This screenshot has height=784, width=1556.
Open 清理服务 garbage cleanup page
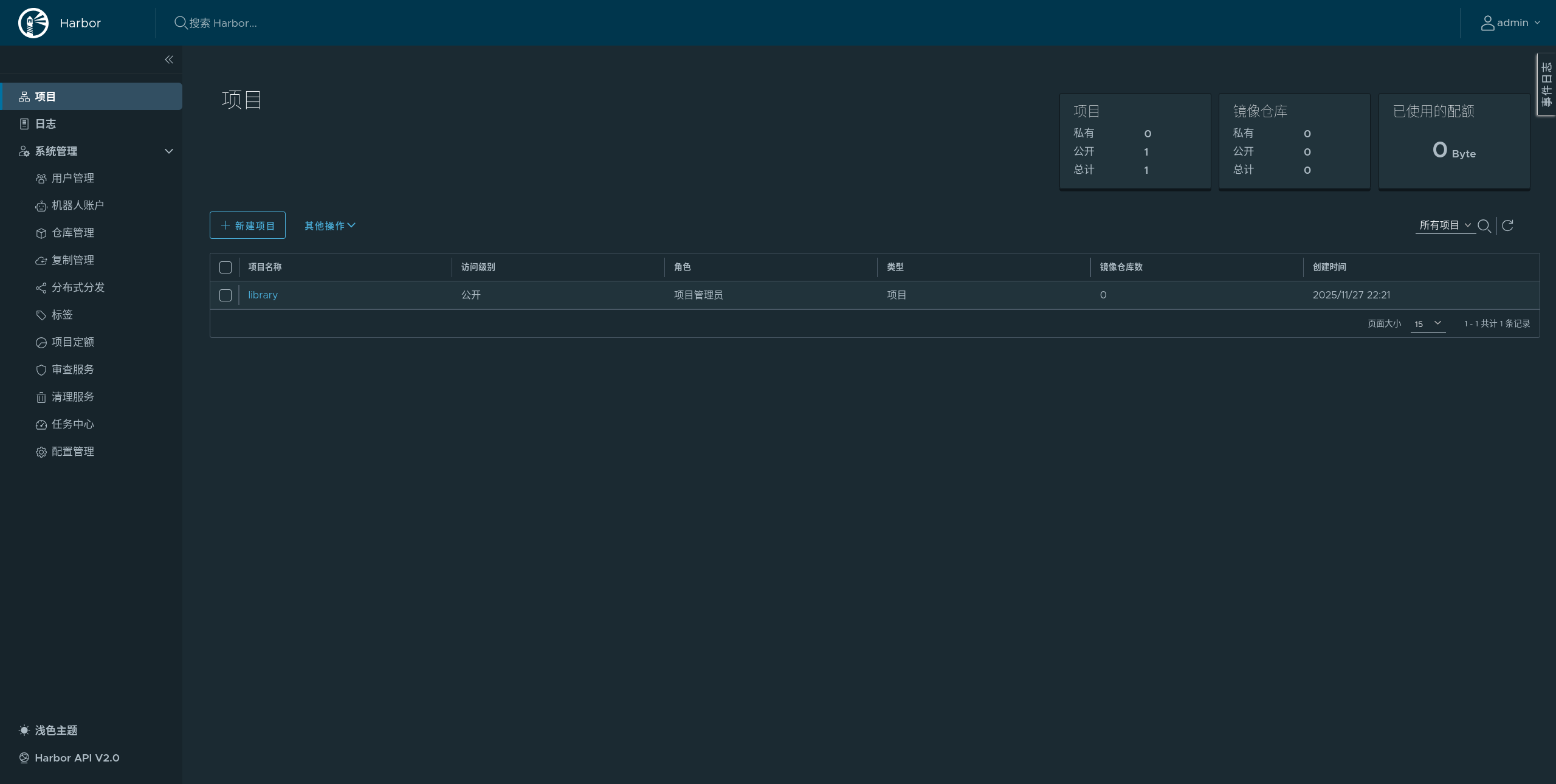pos(72,397)
